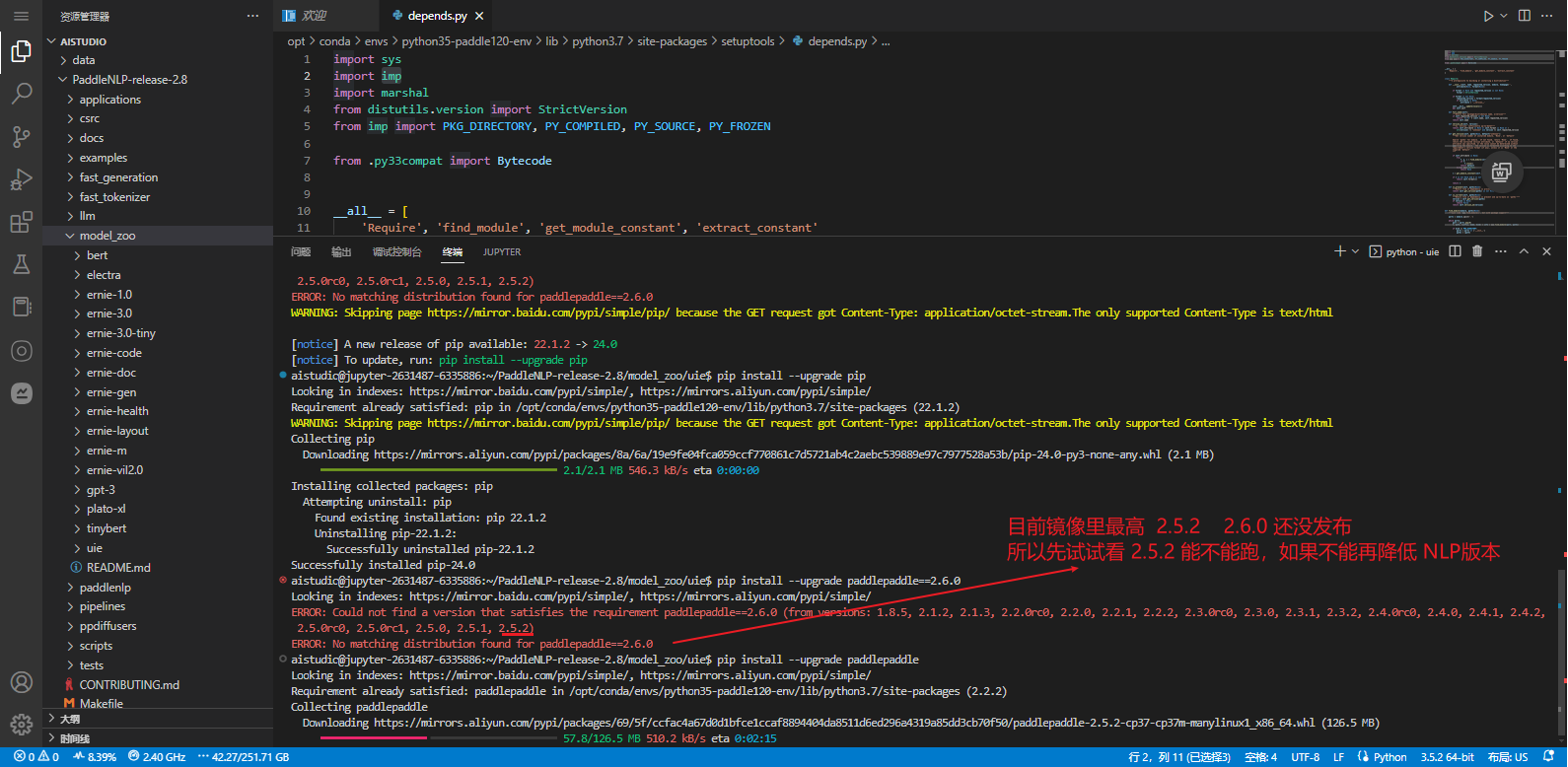Switch to the 调试控制台 debug console tab
The height and width of the screenshot is (767, 1568).
click(x=396, y=252)
